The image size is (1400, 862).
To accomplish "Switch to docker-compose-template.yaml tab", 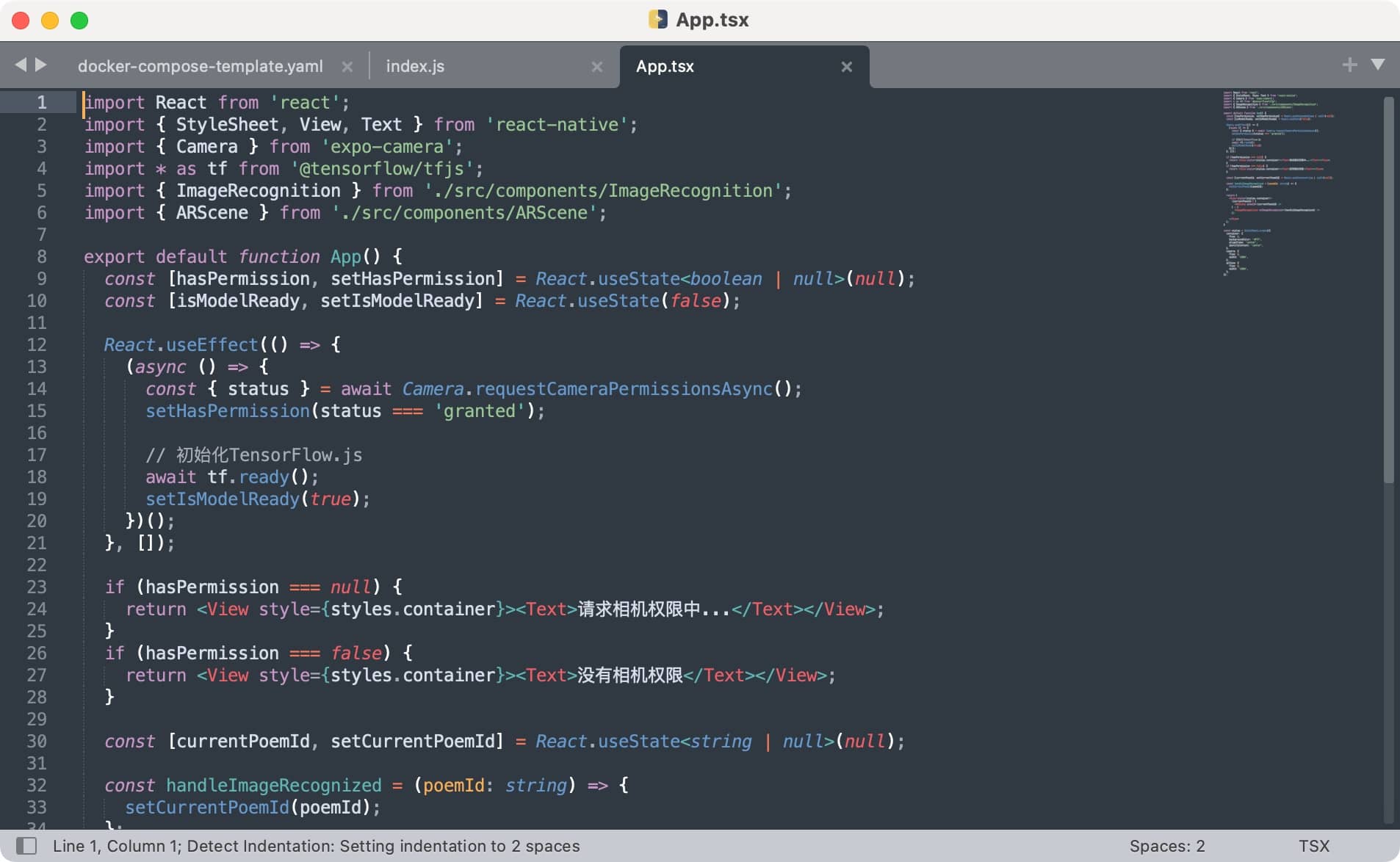I will click(200, 66).
